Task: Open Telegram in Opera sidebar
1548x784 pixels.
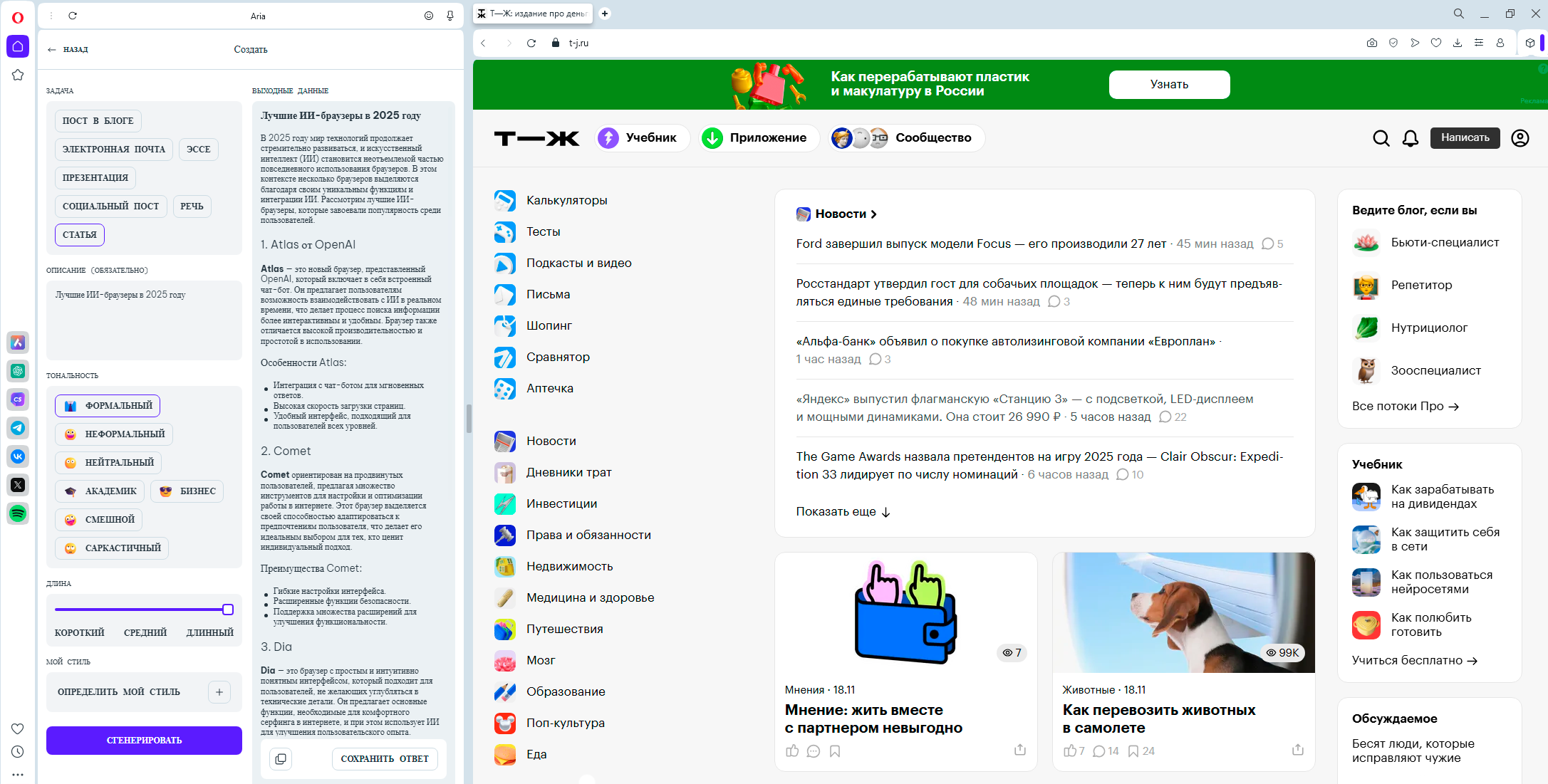Action: (x=18, y=428)
